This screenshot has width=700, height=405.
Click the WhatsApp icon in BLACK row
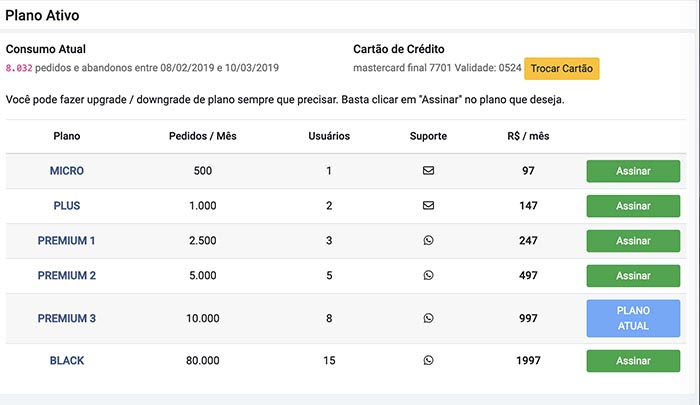pyautogui.click(x=428, y=360)
